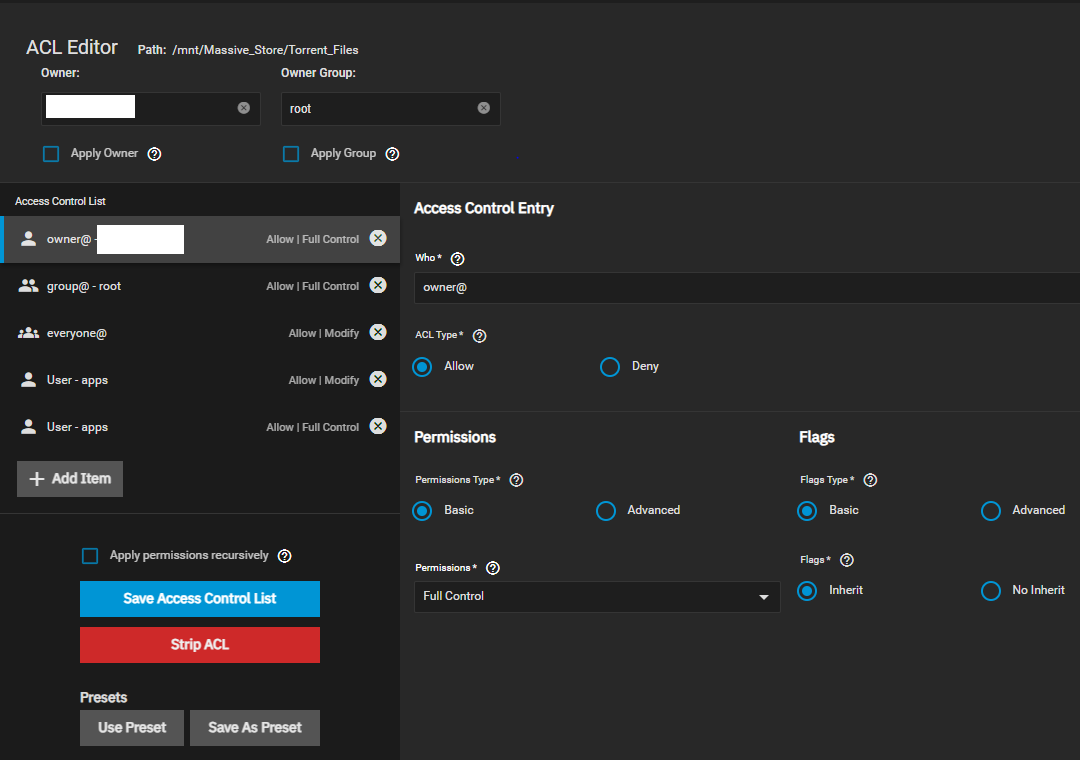
Task: Click person icon of User - apps Modify row
Action: (28, 380)
